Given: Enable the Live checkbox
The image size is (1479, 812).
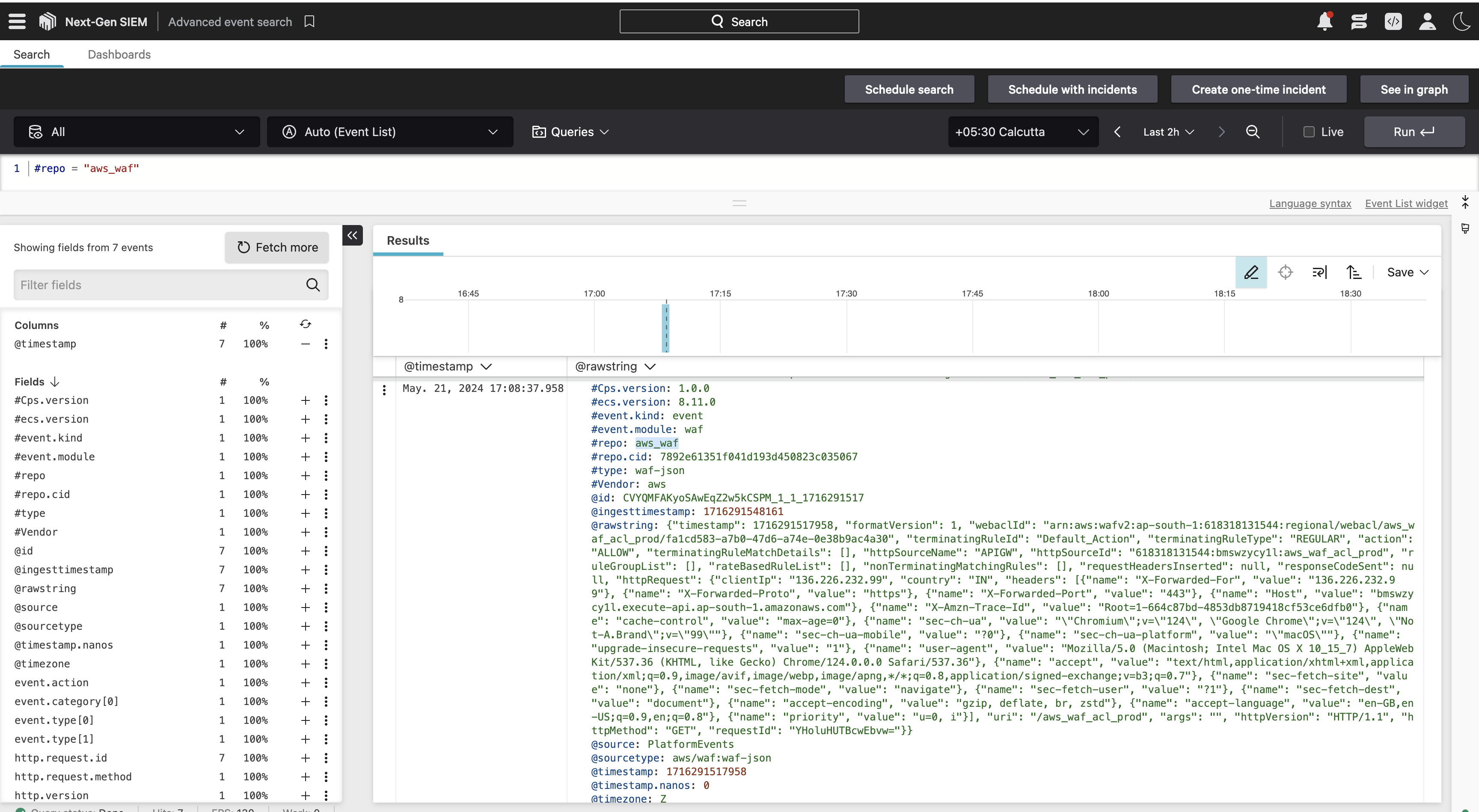Looking at the screenshot, I should point(1309,132).
